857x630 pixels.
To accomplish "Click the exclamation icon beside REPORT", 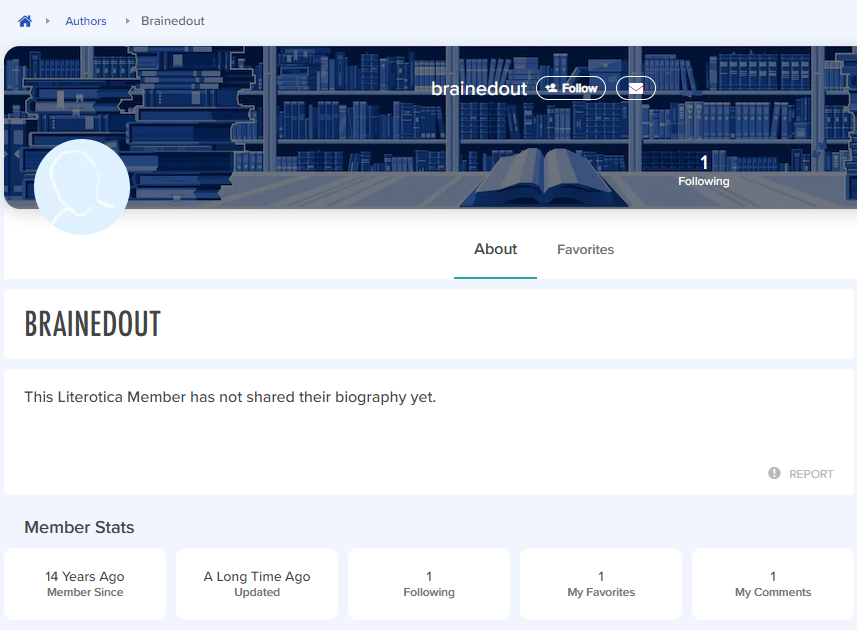I will [x=774, y=473].
